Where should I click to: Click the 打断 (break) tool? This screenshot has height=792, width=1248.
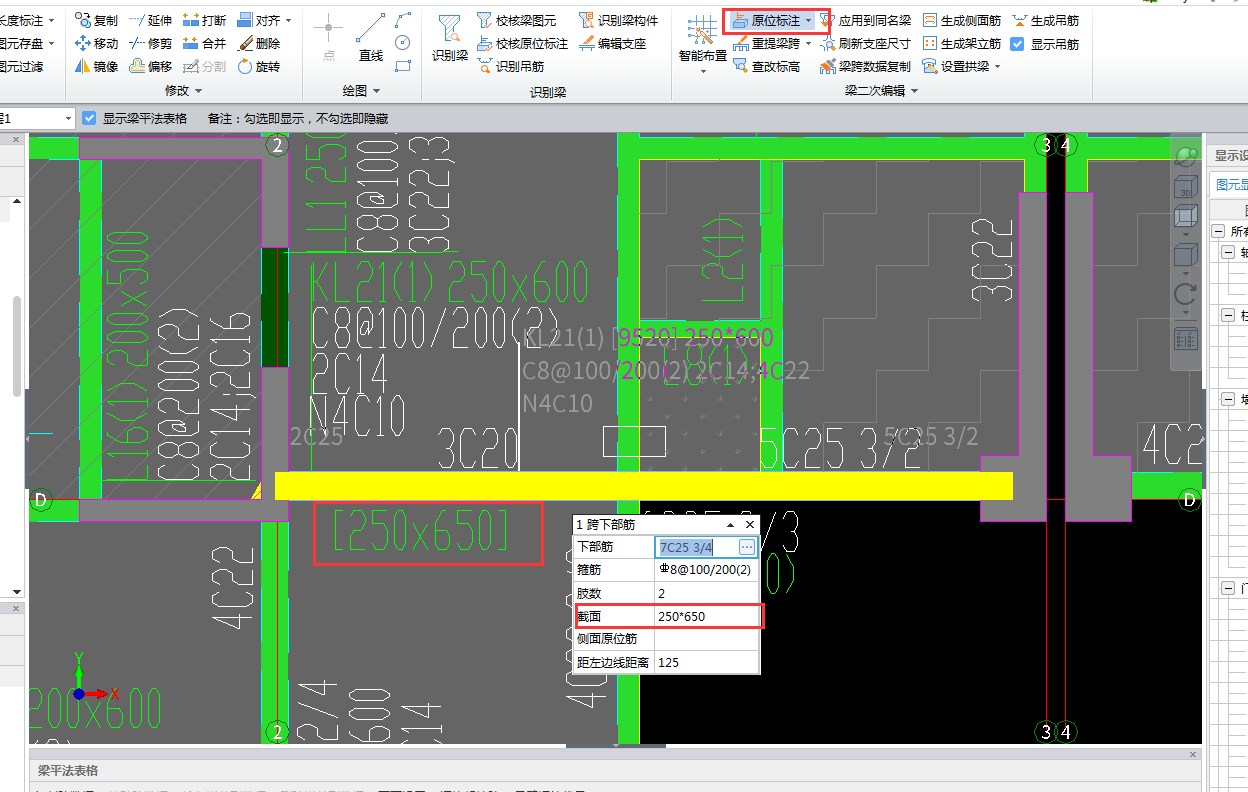(x=205, y=20)
